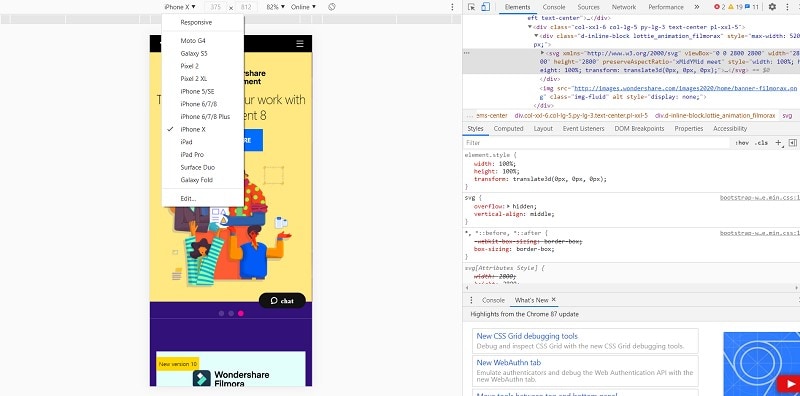Toggle .cls element classes panel
The width and height of the screenshot is (800, 396).
coord(761,143)
